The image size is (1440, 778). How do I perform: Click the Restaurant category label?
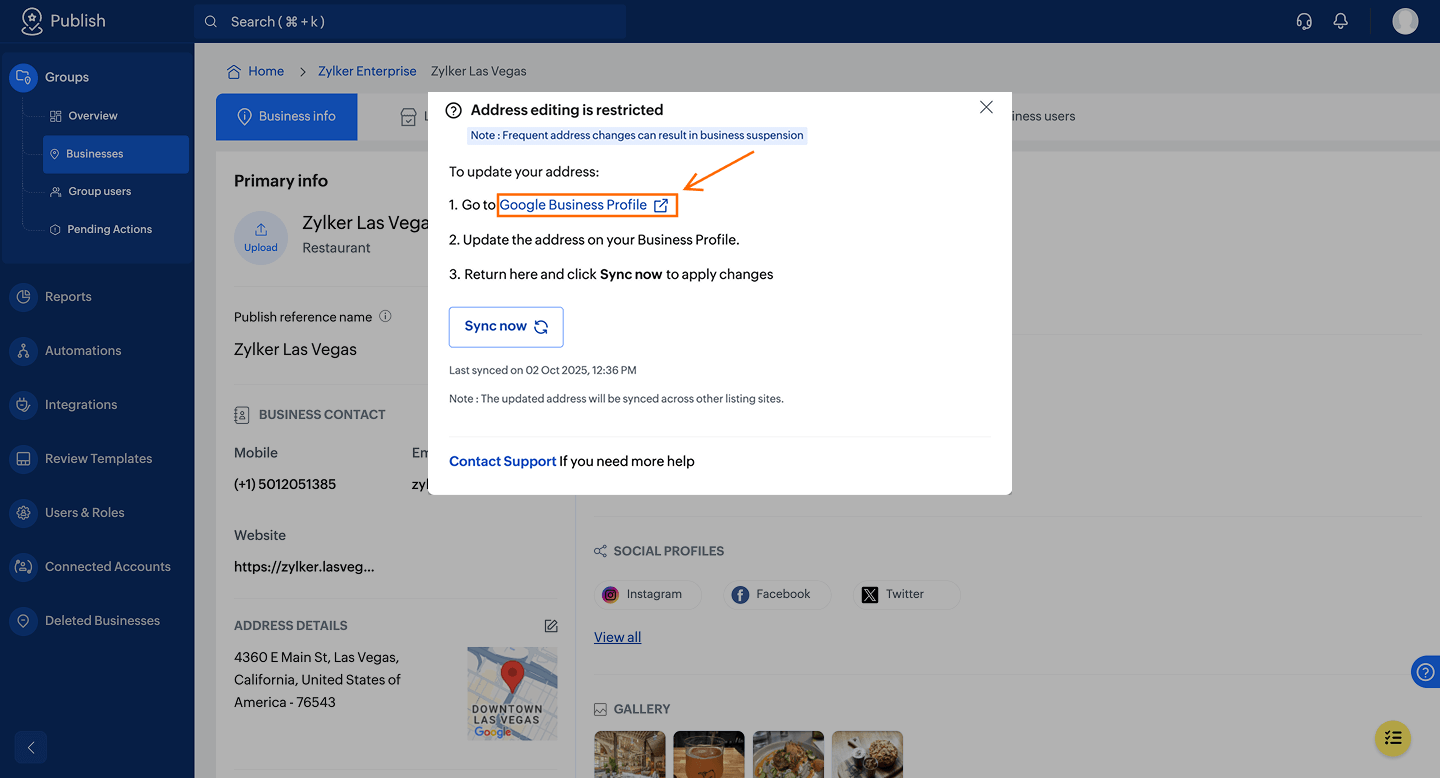[x=336, y=248]
